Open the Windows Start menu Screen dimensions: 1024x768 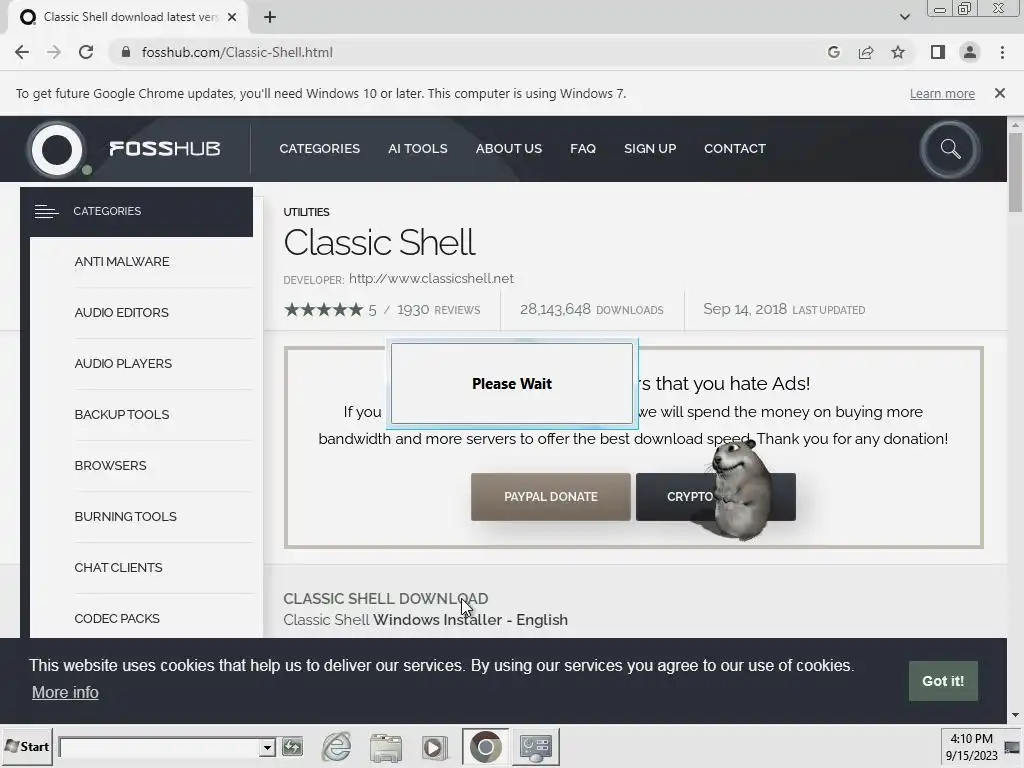[27, 746]
